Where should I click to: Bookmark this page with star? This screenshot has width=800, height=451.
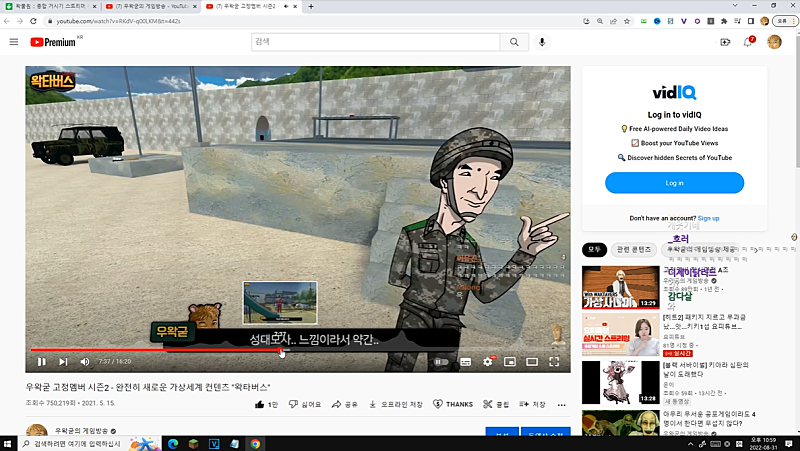point(627,21)
